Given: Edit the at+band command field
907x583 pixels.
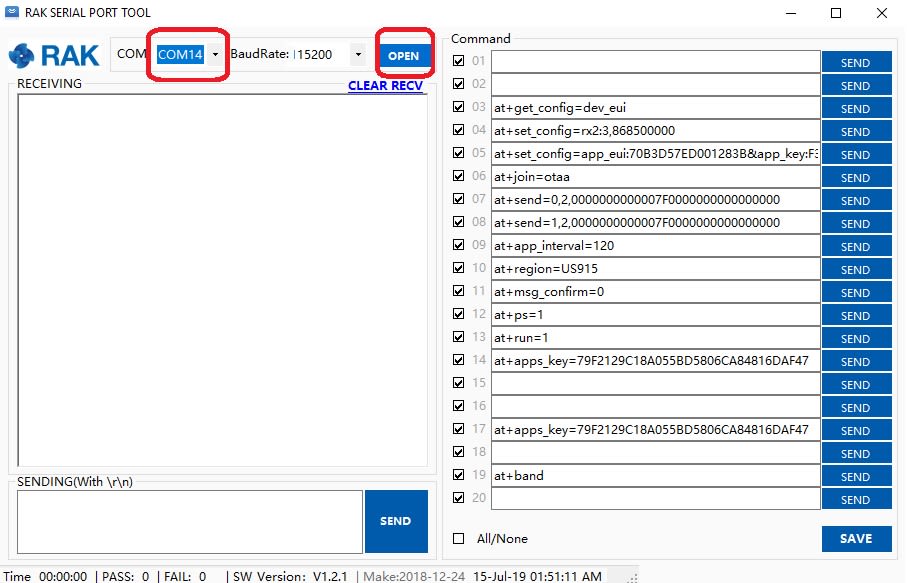Looking at the screenshot, I should (x=655, y=475).
